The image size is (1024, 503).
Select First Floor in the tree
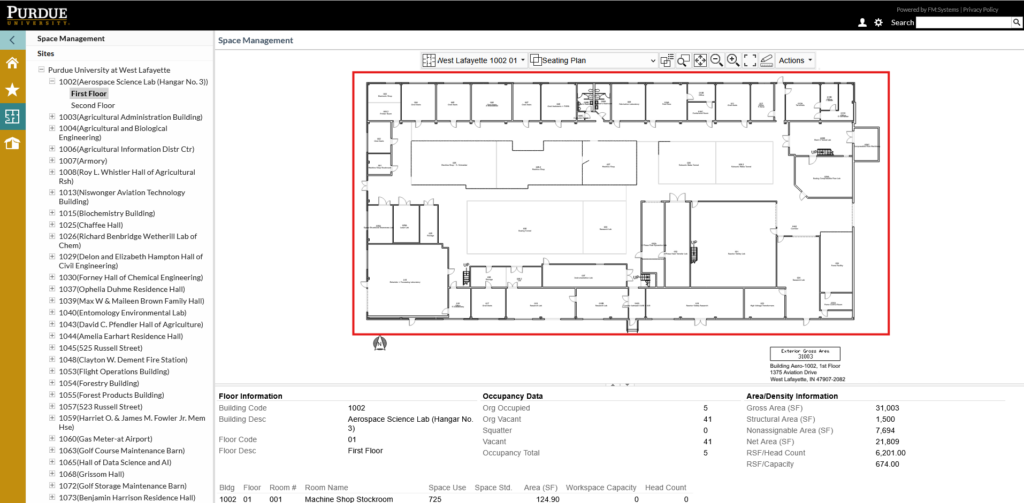pos(89,93)
